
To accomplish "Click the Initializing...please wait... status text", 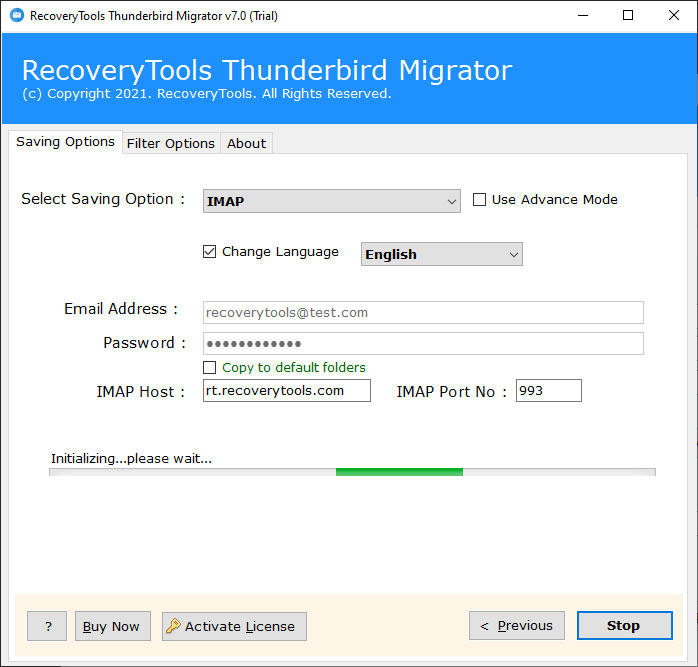I will [x=131, y=459].
